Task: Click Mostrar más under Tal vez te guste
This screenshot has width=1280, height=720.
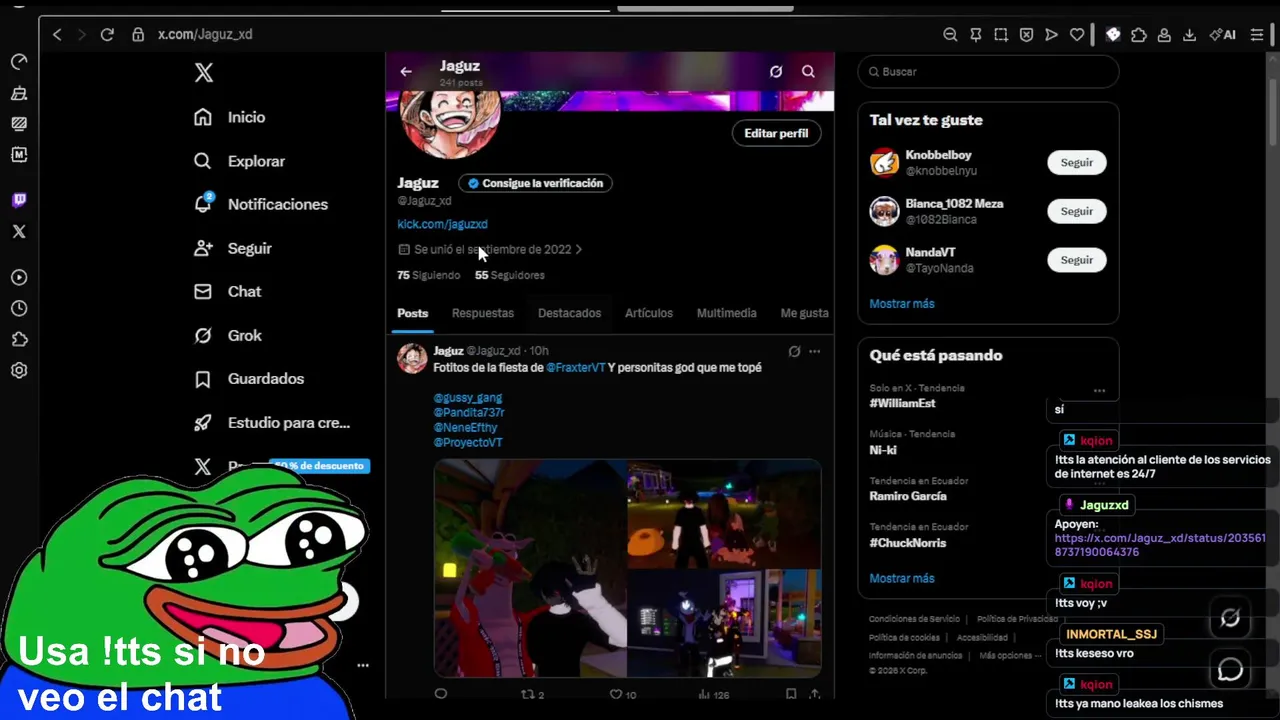Action: click(x=902, y=303)
